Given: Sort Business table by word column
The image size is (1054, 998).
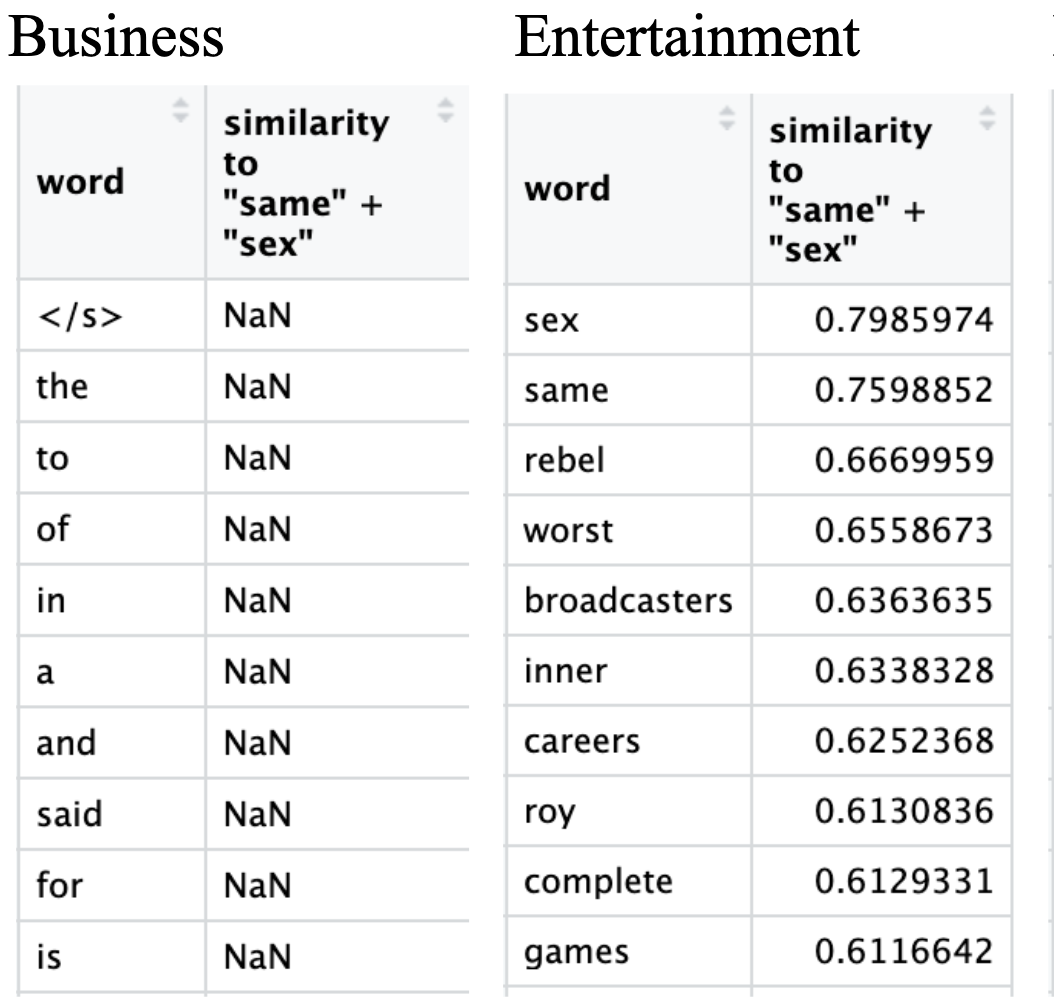Looking at the screenshot, I should [181, 110].
